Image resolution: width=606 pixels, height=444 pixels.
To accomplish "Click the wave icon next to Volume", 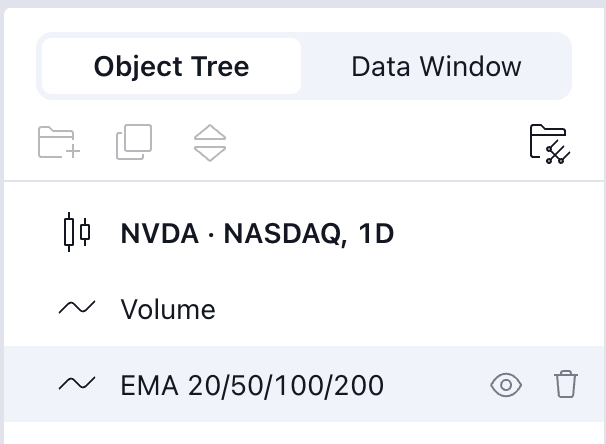I will pyautogui.click(x=76, y=309).
